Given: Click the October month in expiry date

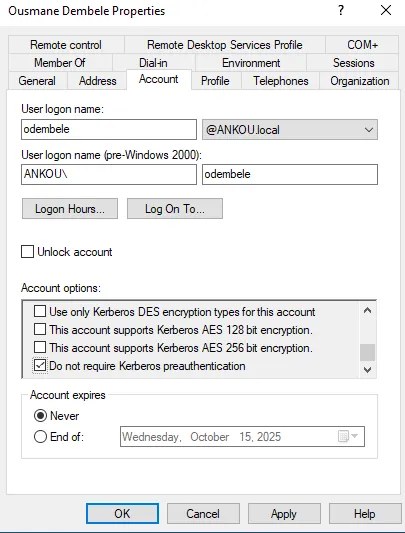Looking at the screenshot, I should [209, 437].
